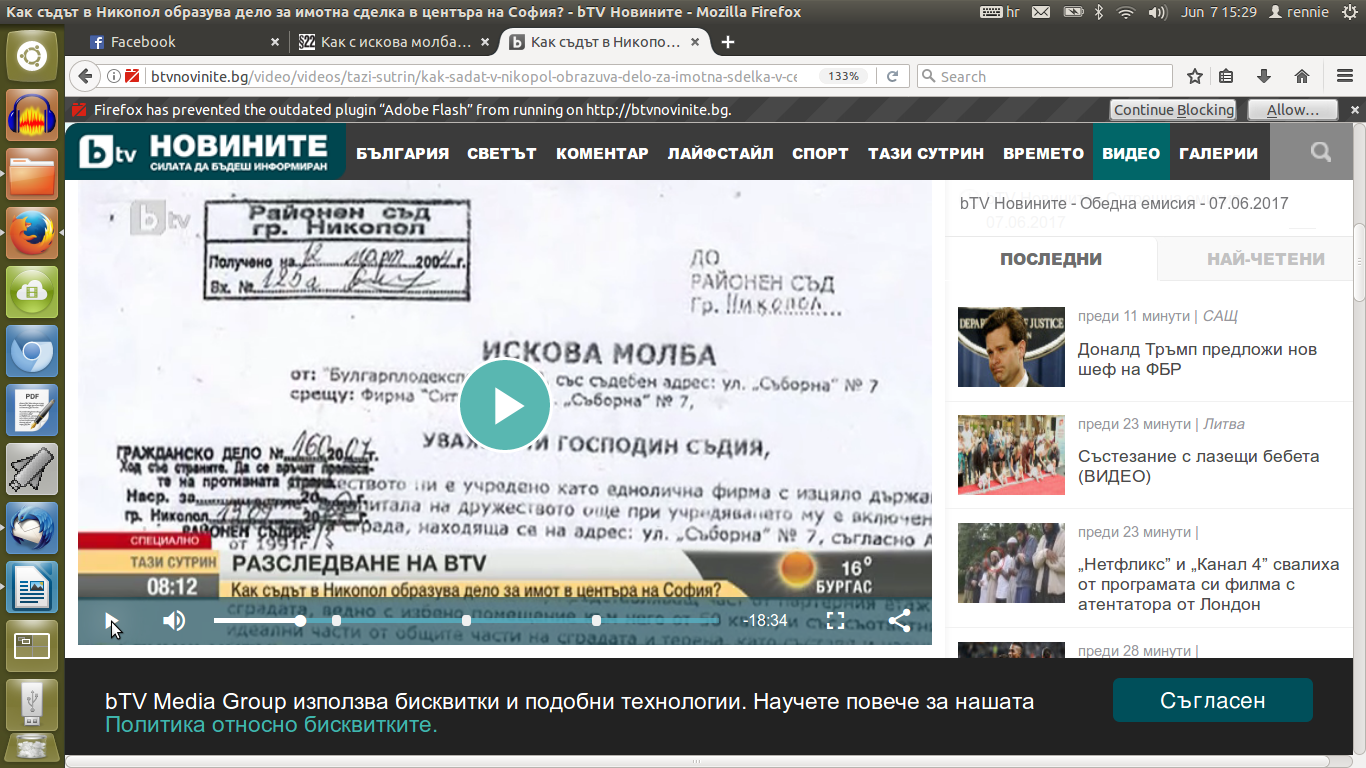
Task: Close the 'Как с искова молба' tab
Action: 484,42
